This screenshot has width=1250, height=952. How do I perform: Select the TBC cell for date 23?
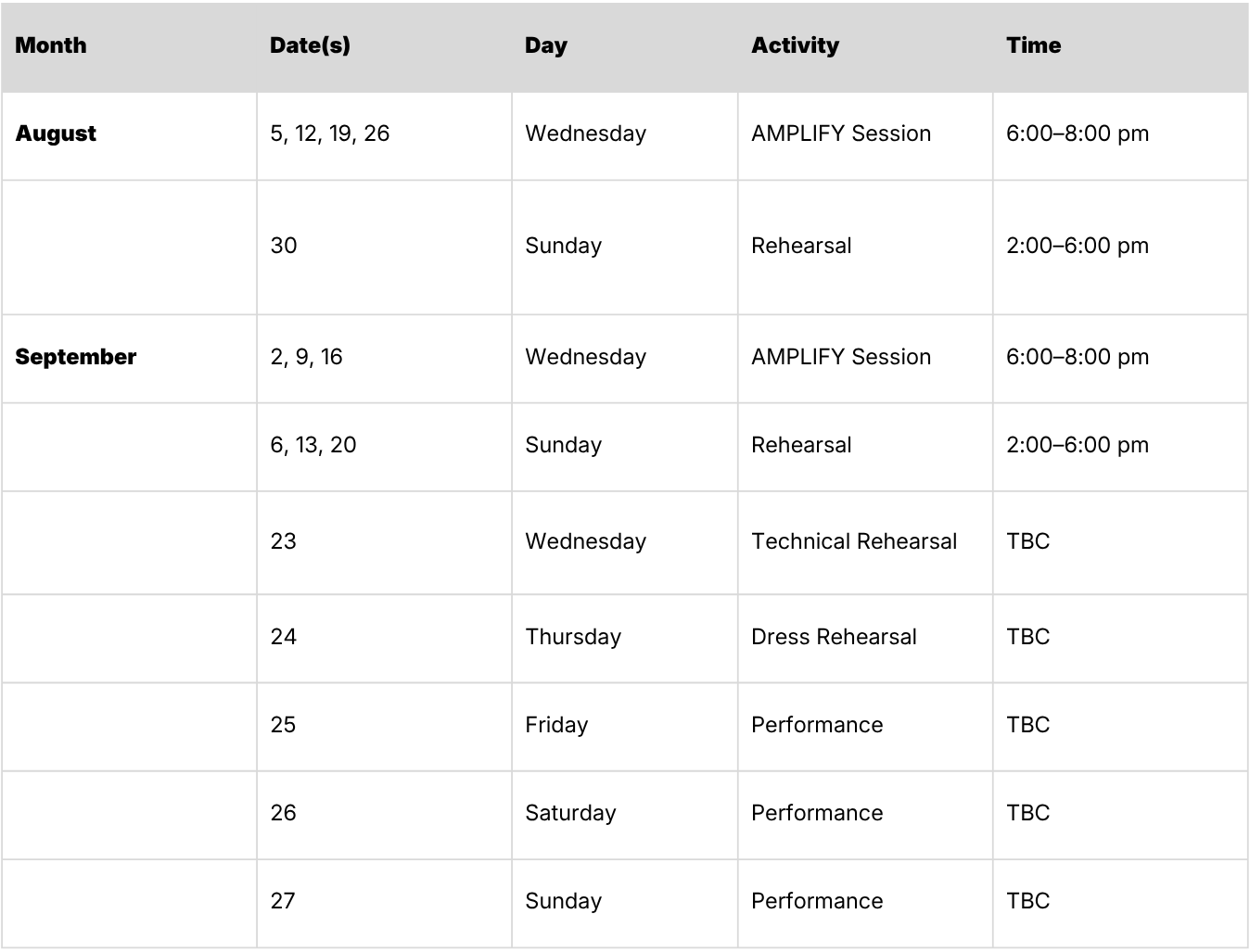[x=1120, y=542]
